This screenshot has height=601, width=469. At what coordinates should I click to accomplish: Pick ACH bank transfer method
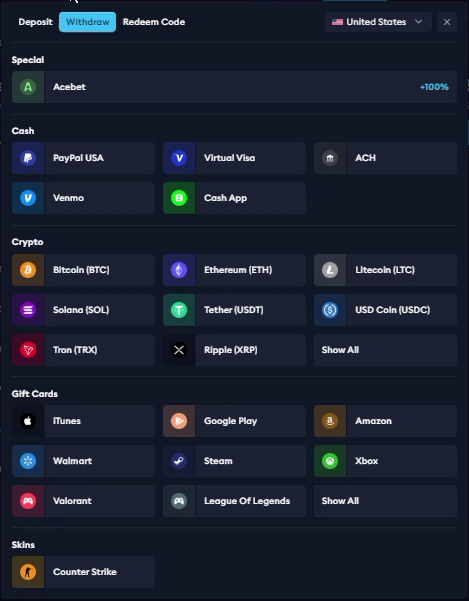(x=385, y=158)
